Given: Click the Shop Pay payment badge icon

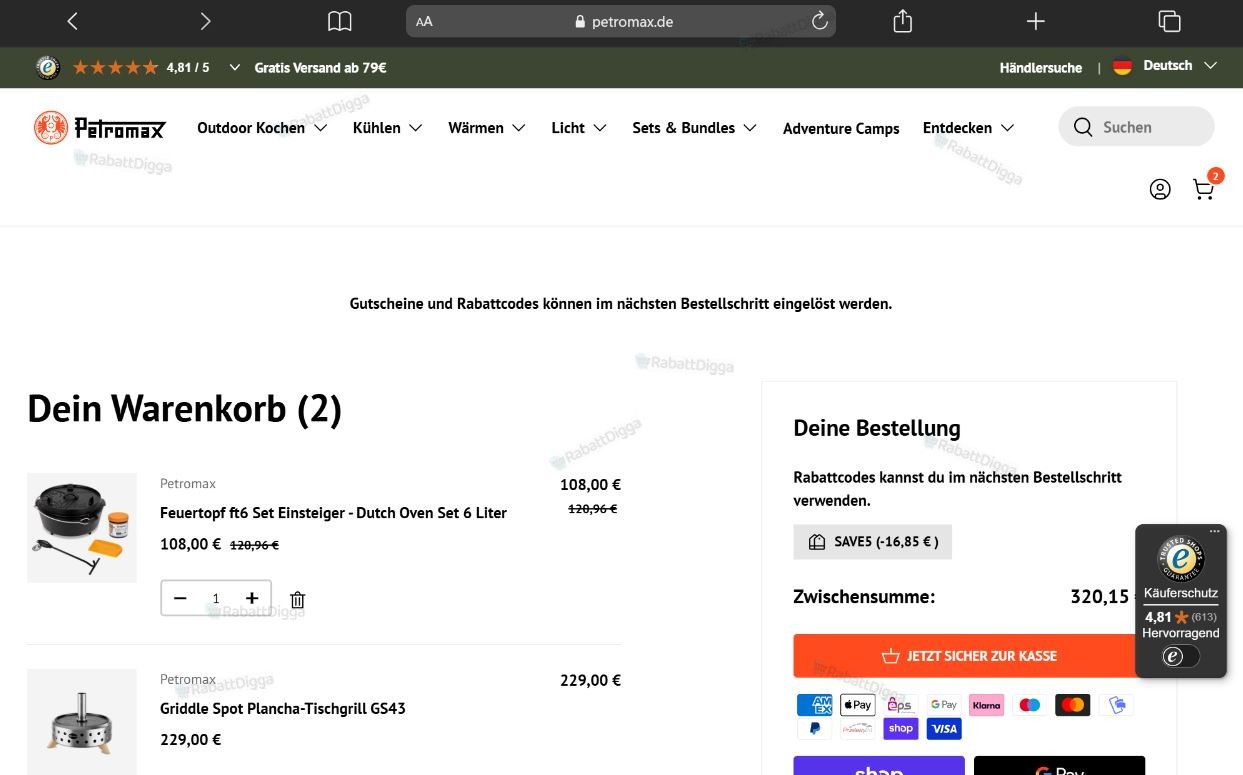Looking at the screenshot, I should click(x=900, y=729).
